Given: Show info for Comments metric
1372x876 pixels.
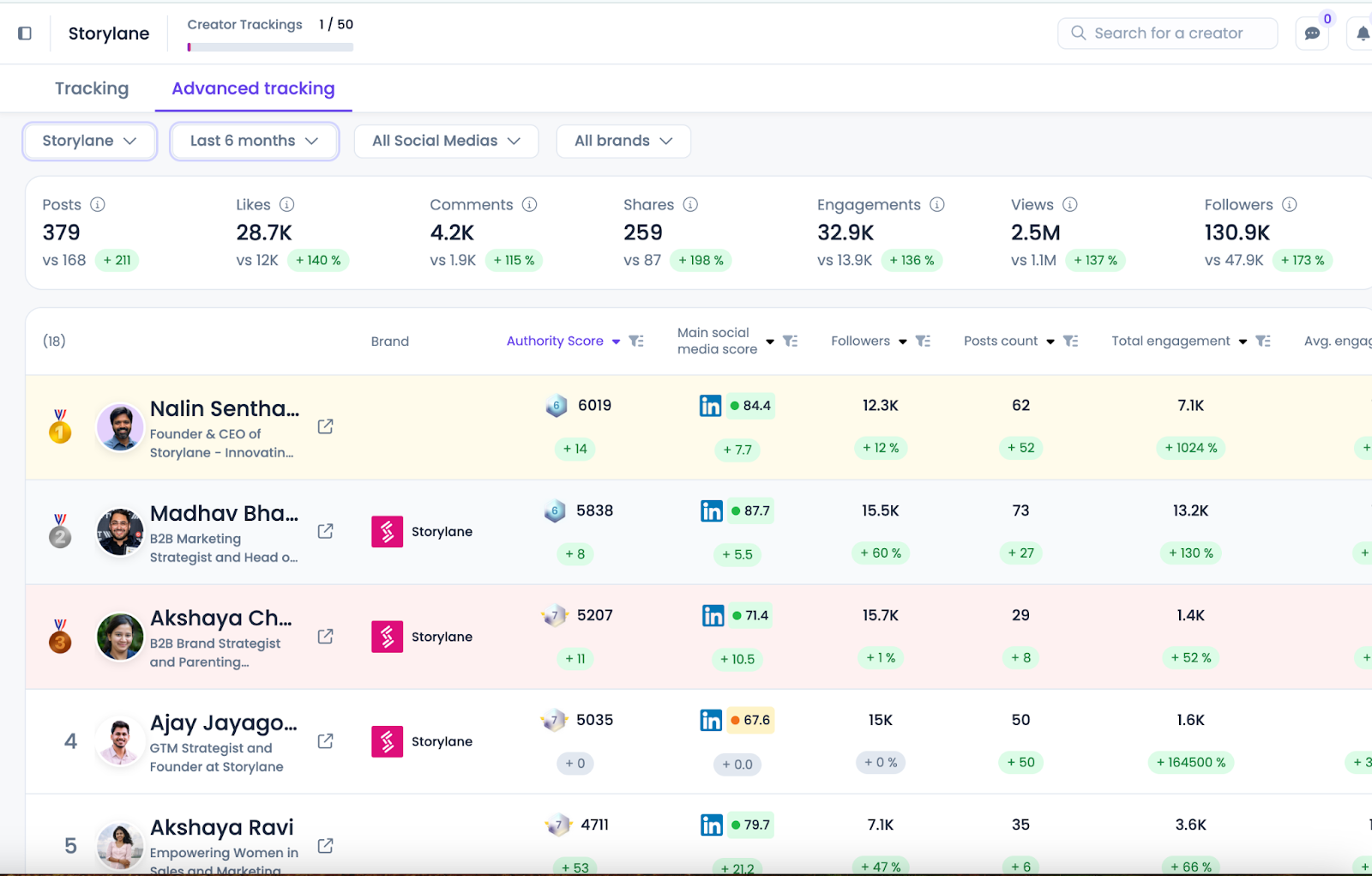Looking at the screenshot, I should tap(530, 204).
